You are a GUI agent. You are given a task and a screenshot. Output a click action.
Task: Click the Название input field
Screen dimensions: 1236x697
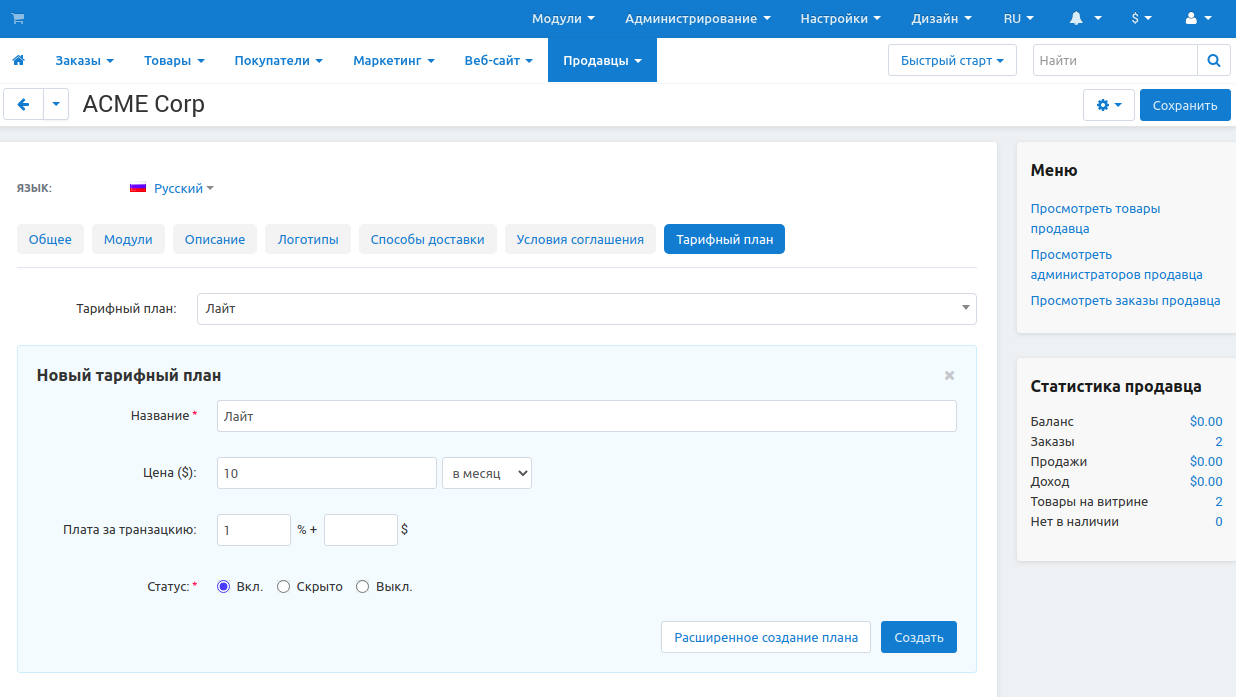tap(586, 417)
